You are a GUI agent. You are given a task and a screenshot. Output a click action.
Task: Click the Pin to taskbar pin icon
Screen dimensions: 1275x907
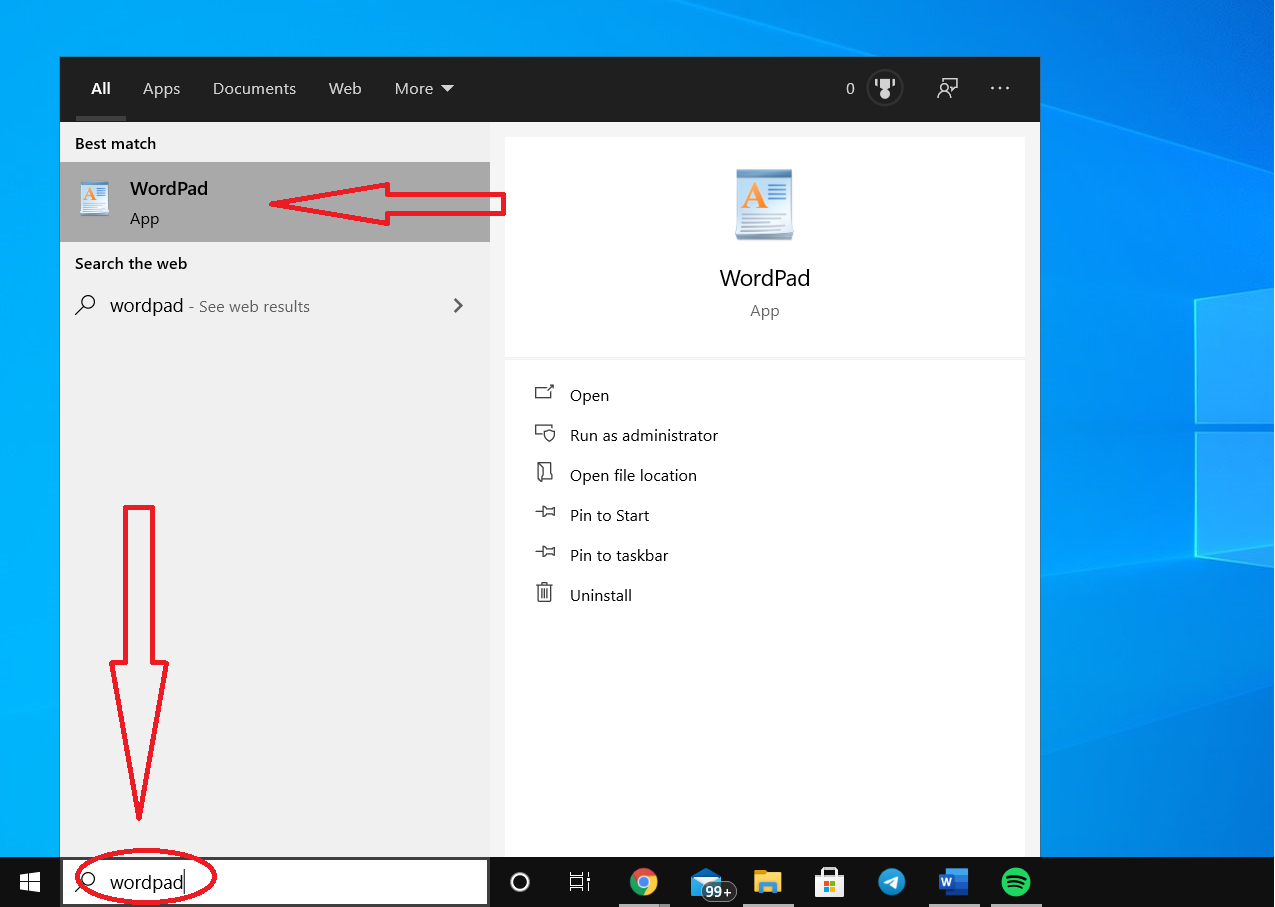pos(544,552)
